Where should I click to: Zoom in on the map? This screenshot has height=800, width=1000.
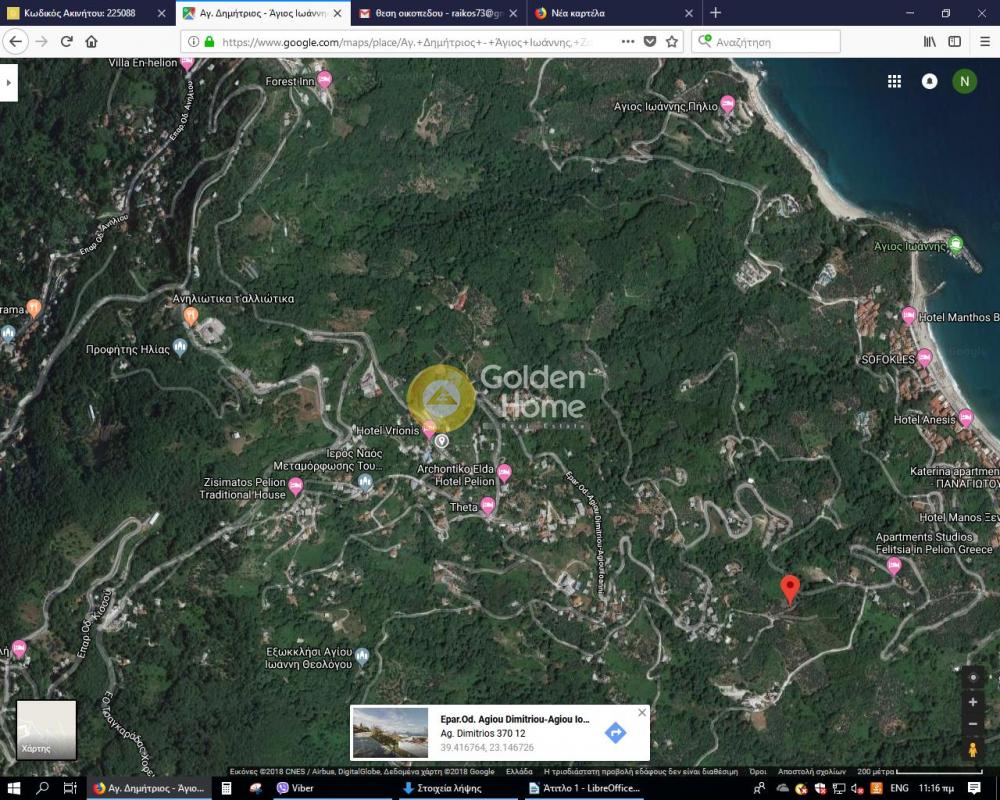point(973,702)
